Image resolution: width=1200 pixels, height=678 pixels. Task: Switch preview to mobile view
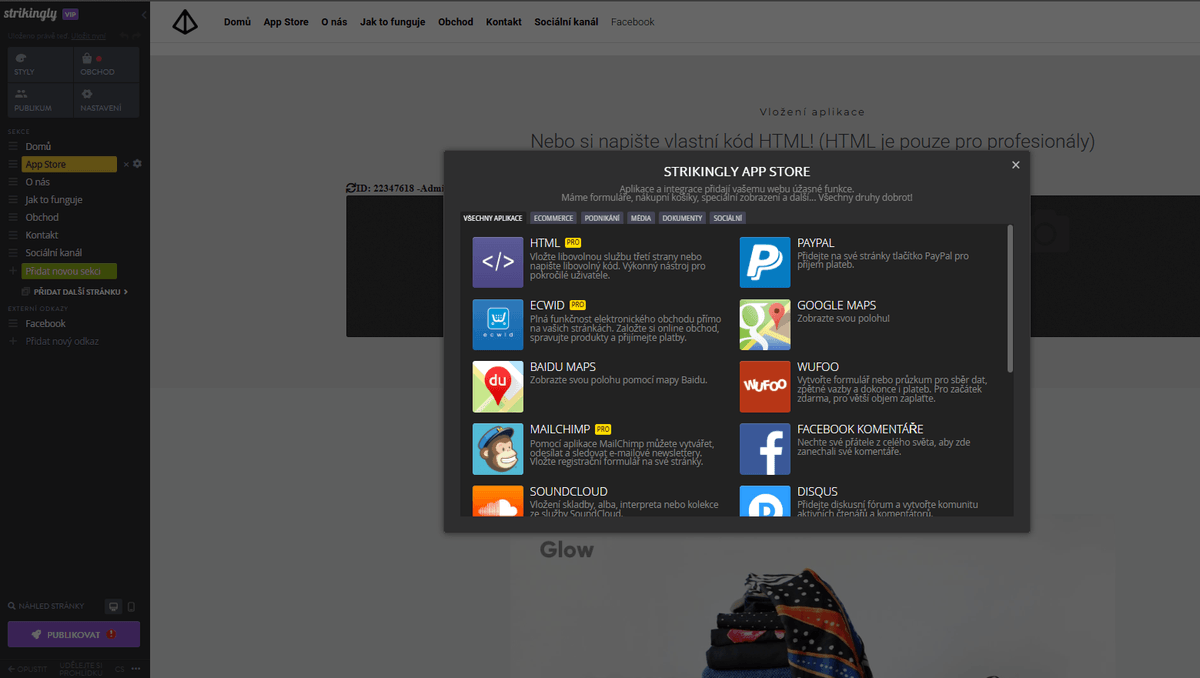click(131, 606)
